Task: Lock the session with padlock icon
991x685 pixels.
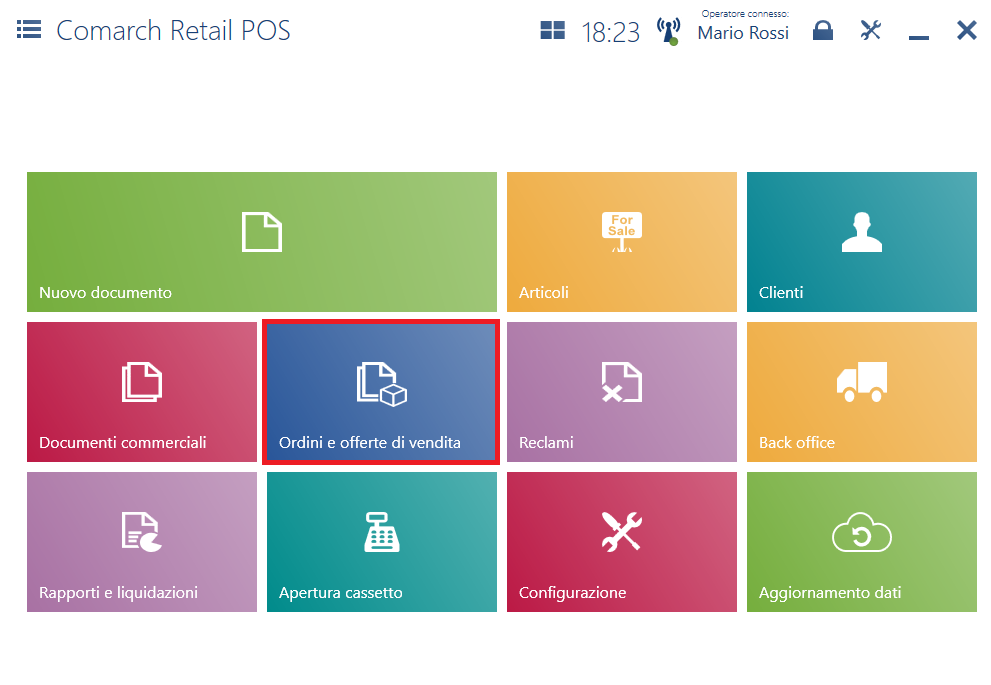Action: pos(822,30)
